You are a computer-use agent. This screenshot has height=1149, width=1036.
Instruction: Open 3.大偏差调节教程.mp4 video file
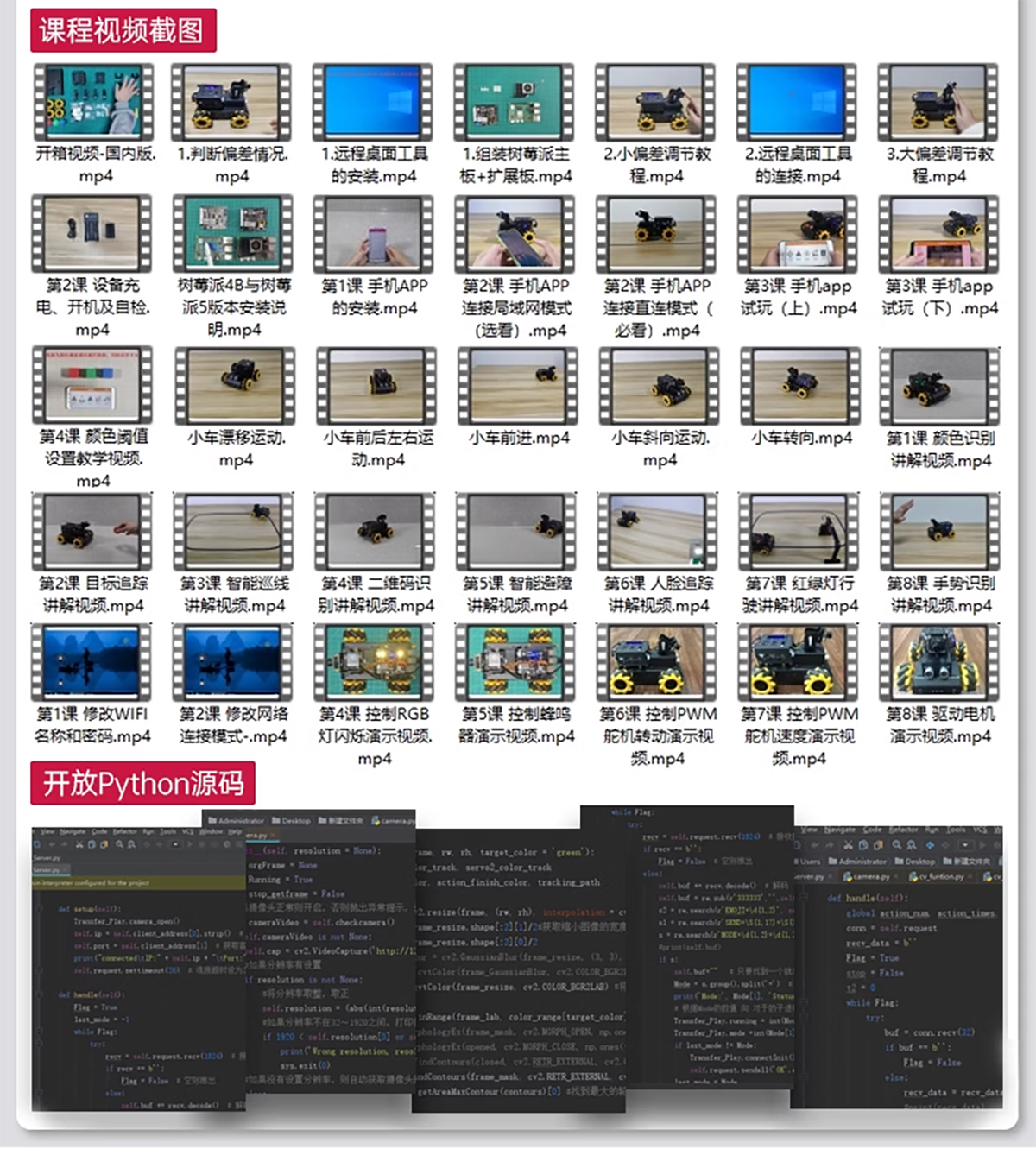[938, 103]
